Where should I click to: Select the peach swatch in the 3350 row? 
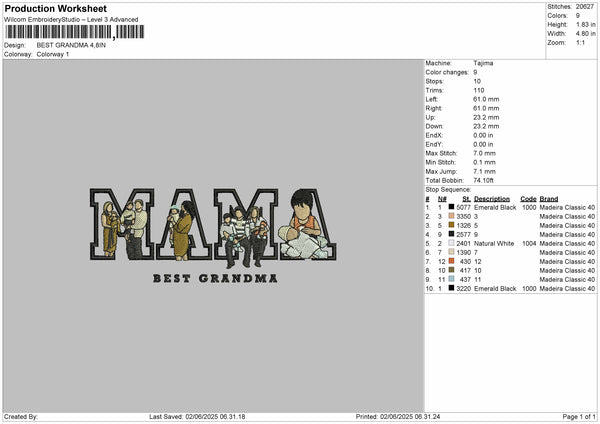451,216
